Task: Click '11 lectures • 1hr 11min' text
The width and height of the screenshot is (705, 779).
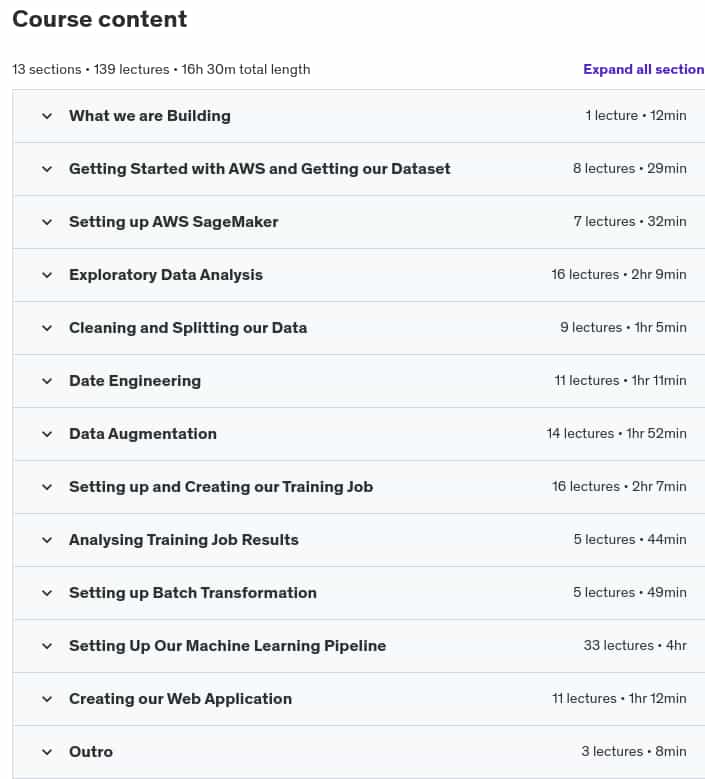Action: click(621, 381)
